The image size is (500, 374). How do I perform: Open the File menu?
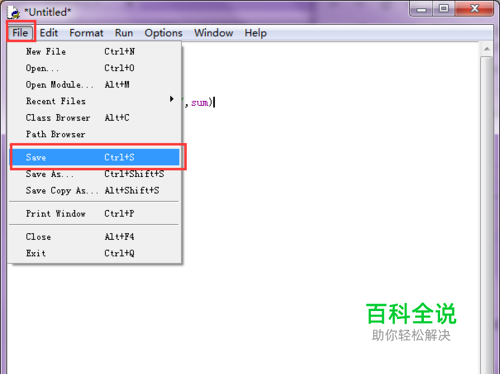(20, 33)
